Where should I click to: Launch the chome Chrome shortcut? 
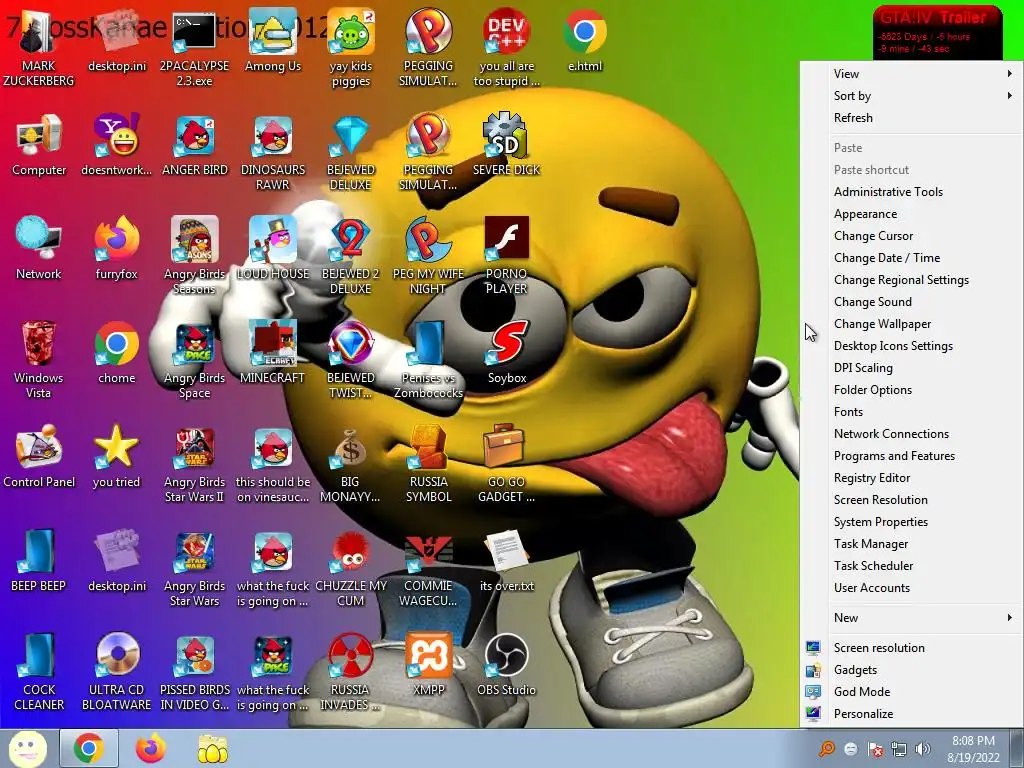pos(116,353)
